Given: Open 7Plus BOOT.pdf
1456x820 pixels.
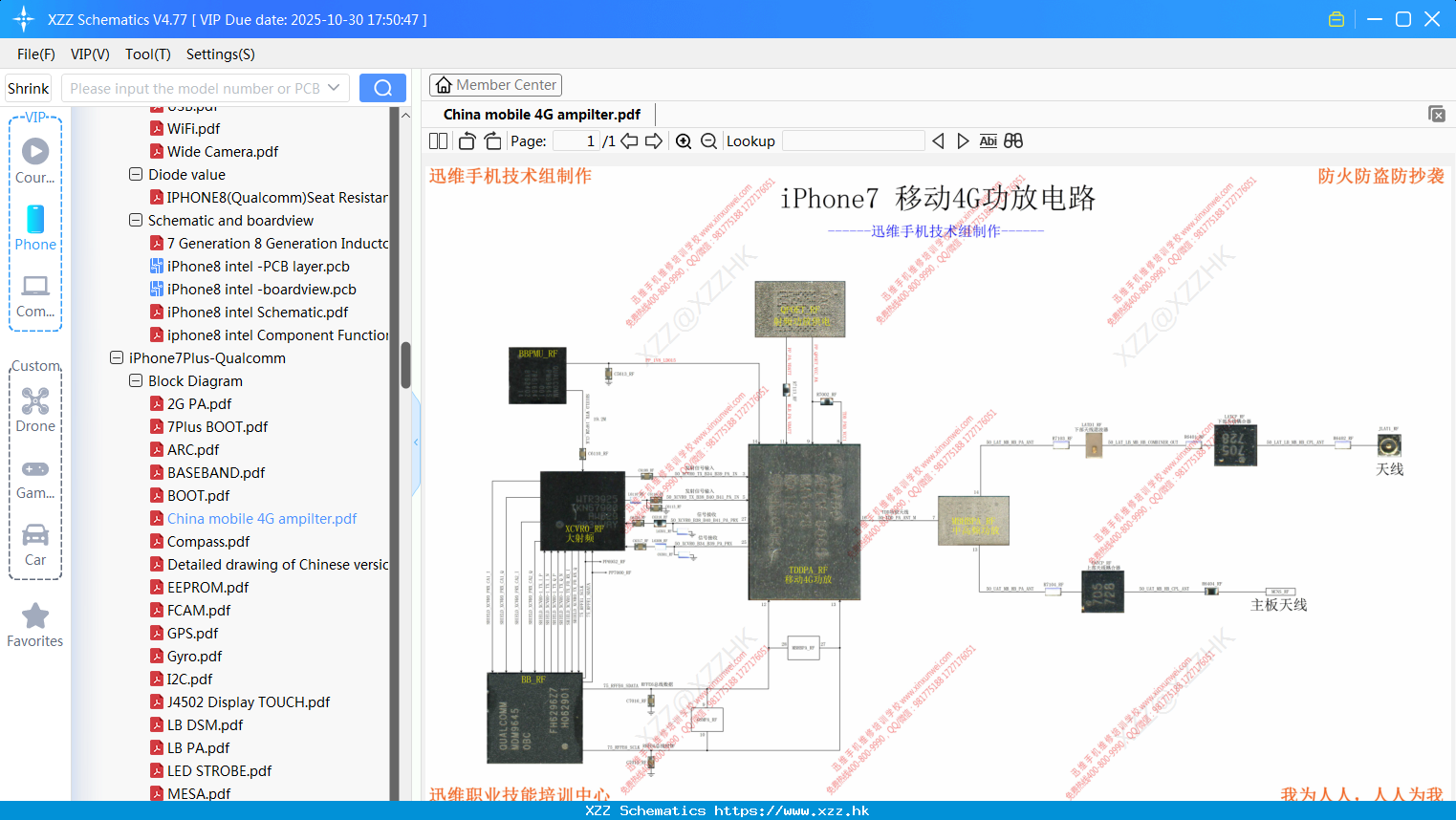Looking at the screenshot, I should pyautogui.click(x=217, y=426).
